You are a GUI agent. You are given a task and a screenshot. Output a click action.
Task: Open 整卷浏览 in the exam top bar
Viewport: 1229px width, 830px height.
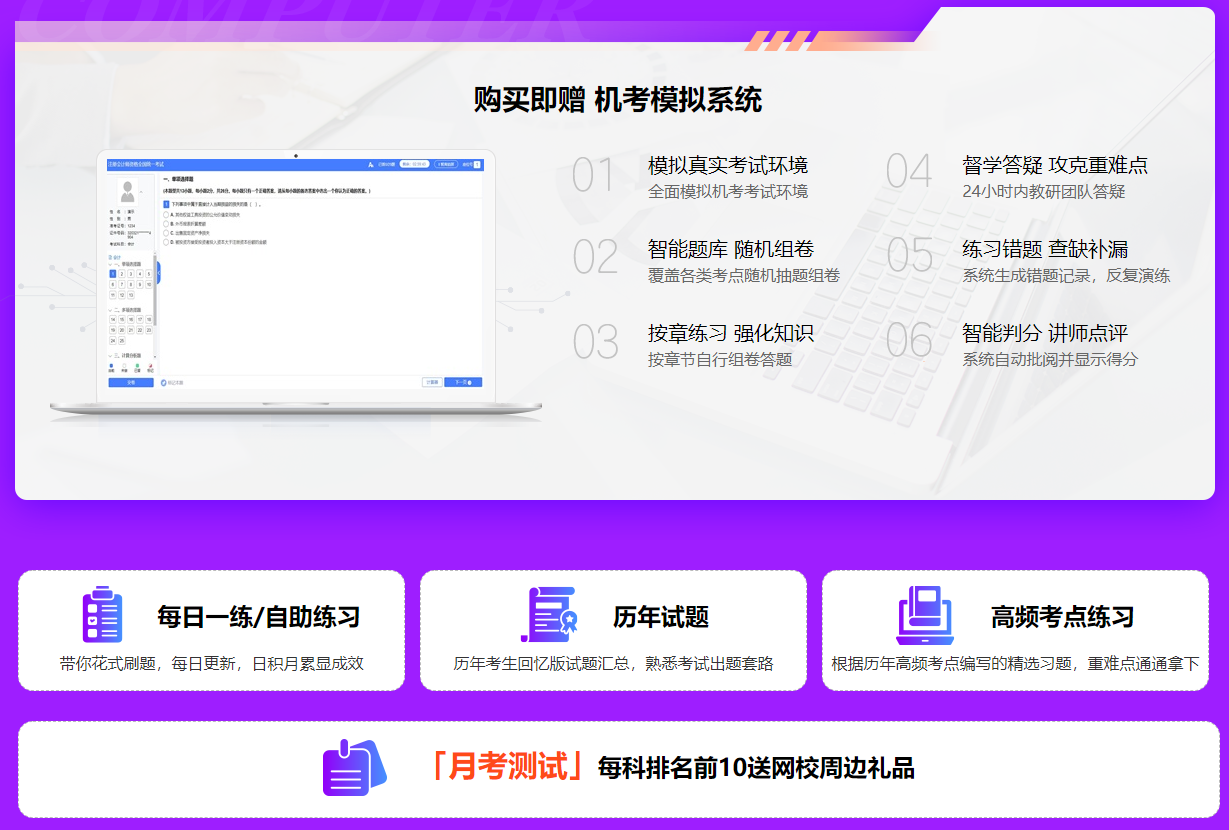pyautogui.click(x=446, y=164)
